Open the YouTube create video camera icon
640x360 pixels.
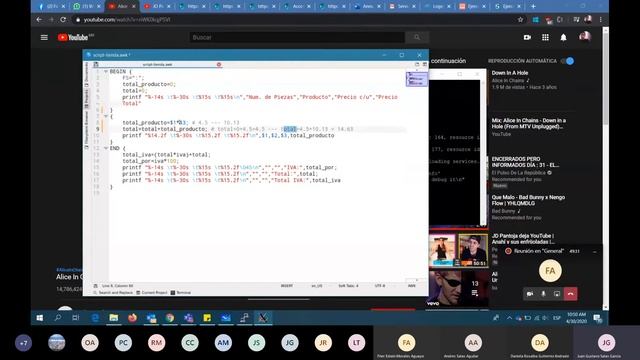click(x=527, y=38)
